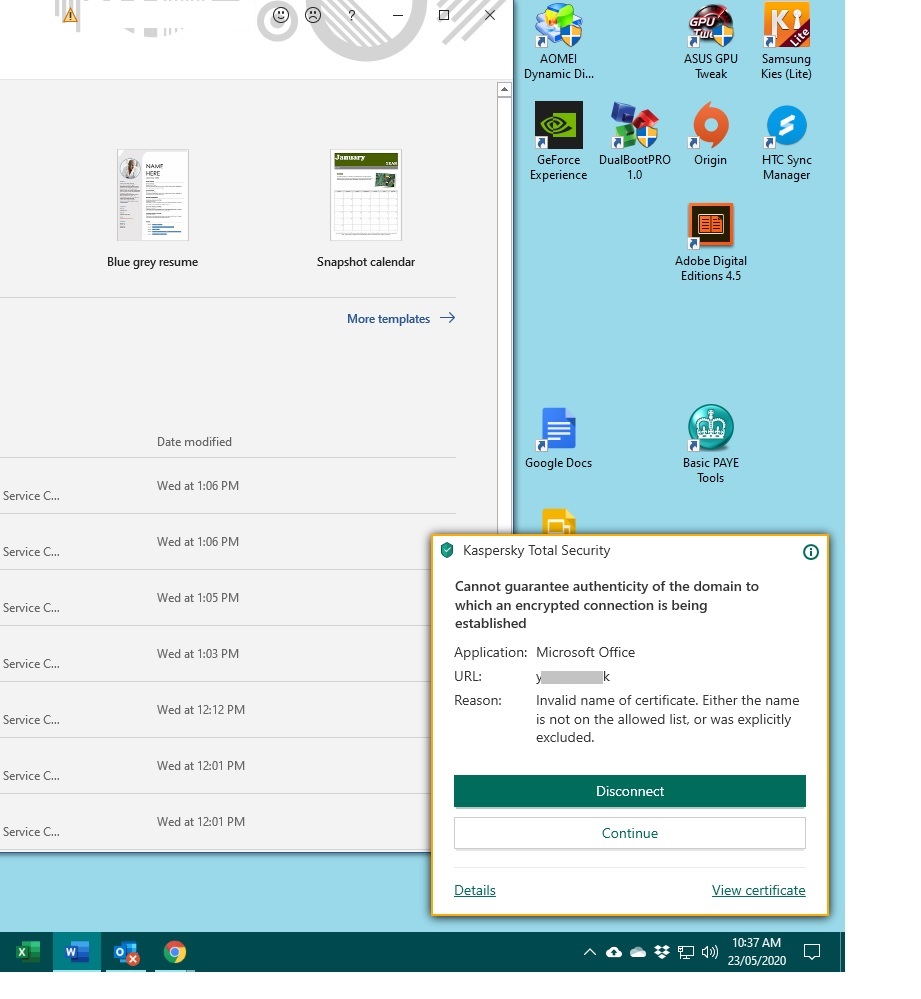
Task: Open the AOMEI Dynamic Disk desktop shortcut
Action: pos(558,41)
